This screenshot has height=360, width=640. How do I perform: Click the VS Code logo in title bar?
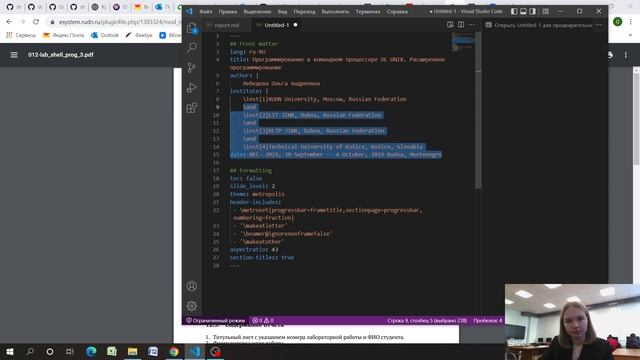[x=189, y=11]
